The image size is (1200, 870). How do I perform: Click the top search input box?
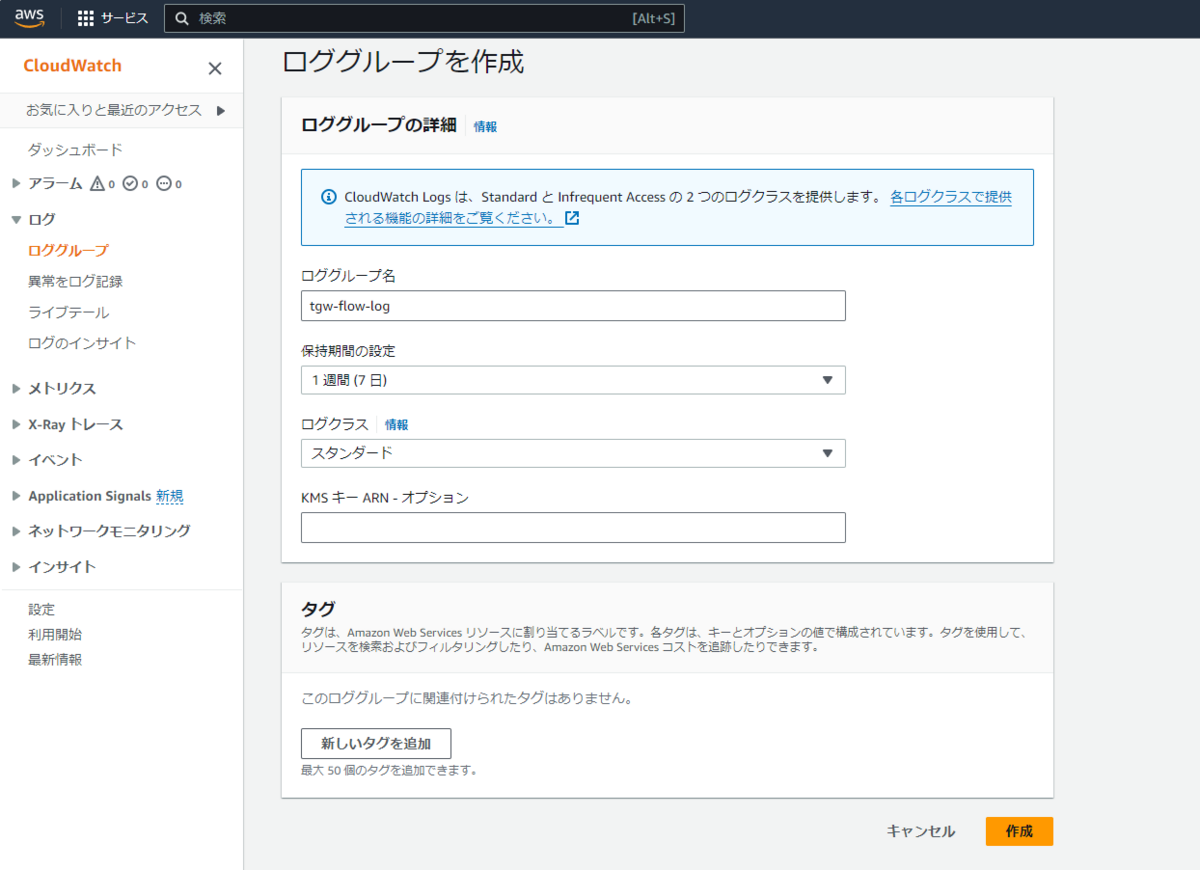click(424, 18)
